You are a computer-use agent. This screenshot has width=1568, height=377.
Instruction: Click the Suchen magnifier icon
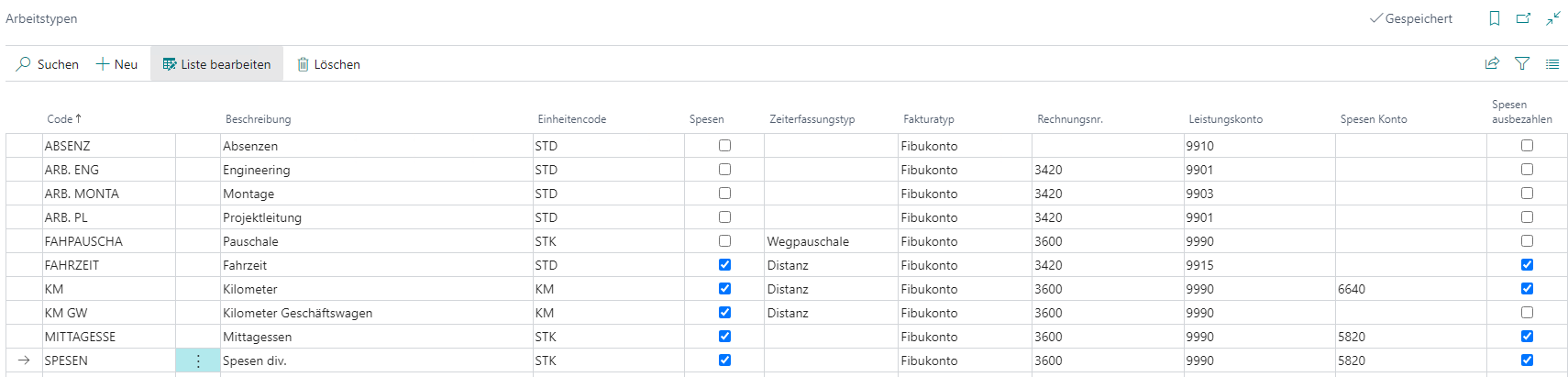(24, 64)
